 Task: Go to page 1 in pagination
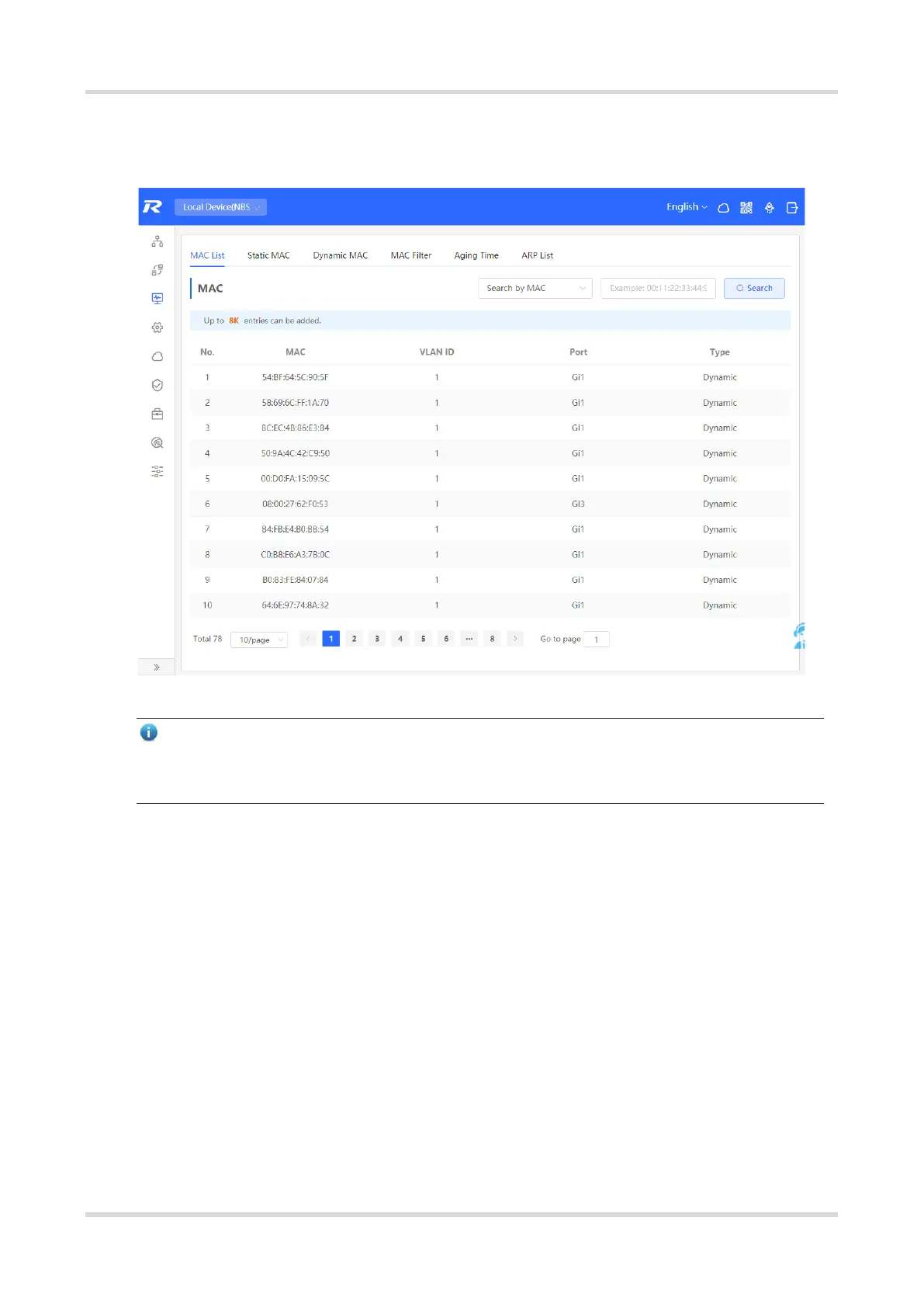coord(331,639)
